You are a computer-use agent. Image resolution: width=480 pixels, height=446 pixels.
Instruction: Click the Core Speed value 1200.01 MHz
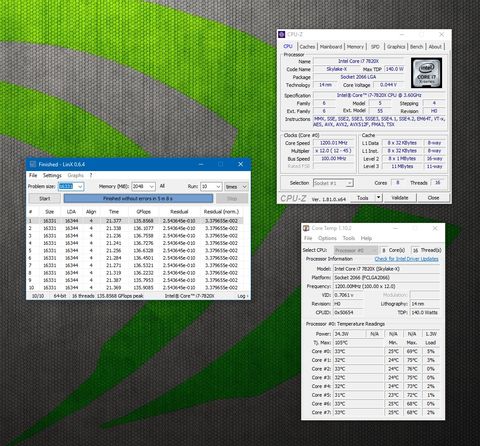[x=333, y=143]
